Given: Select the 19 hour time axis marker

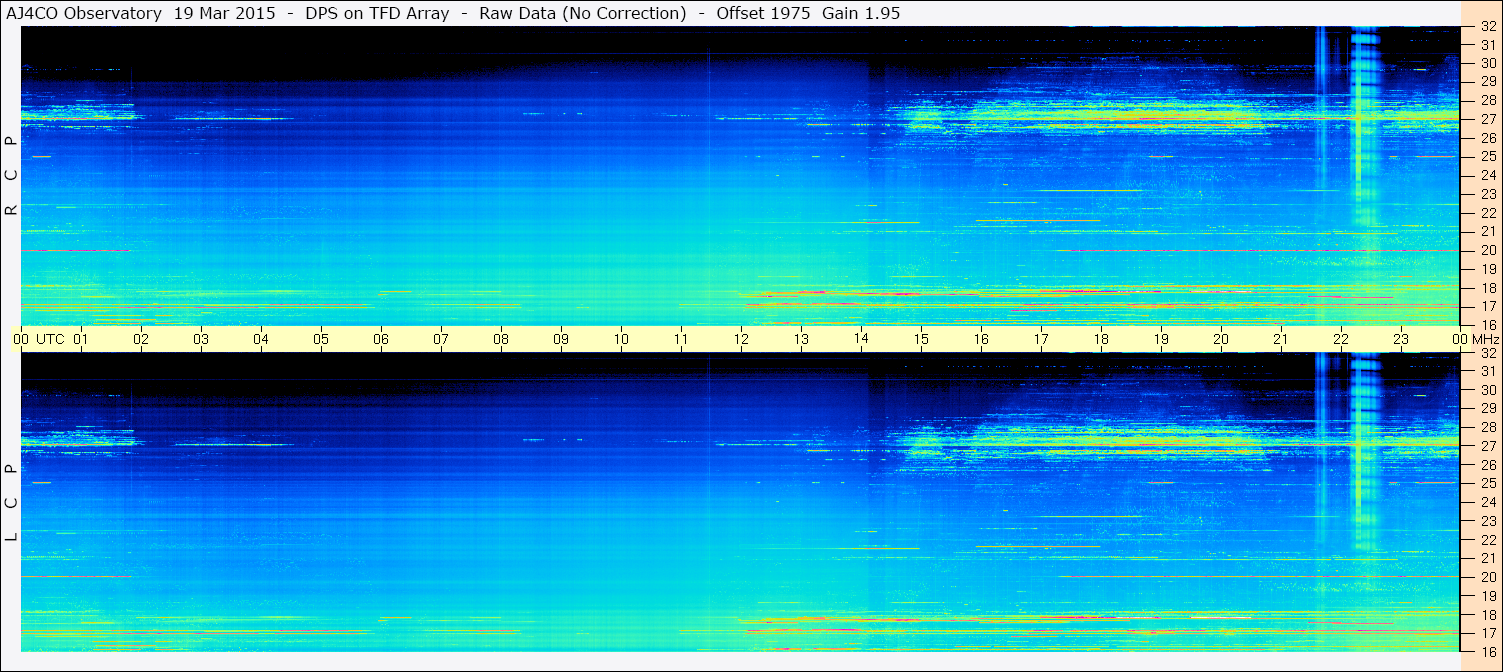Looking at the screenshot, I should (1161, 339).
